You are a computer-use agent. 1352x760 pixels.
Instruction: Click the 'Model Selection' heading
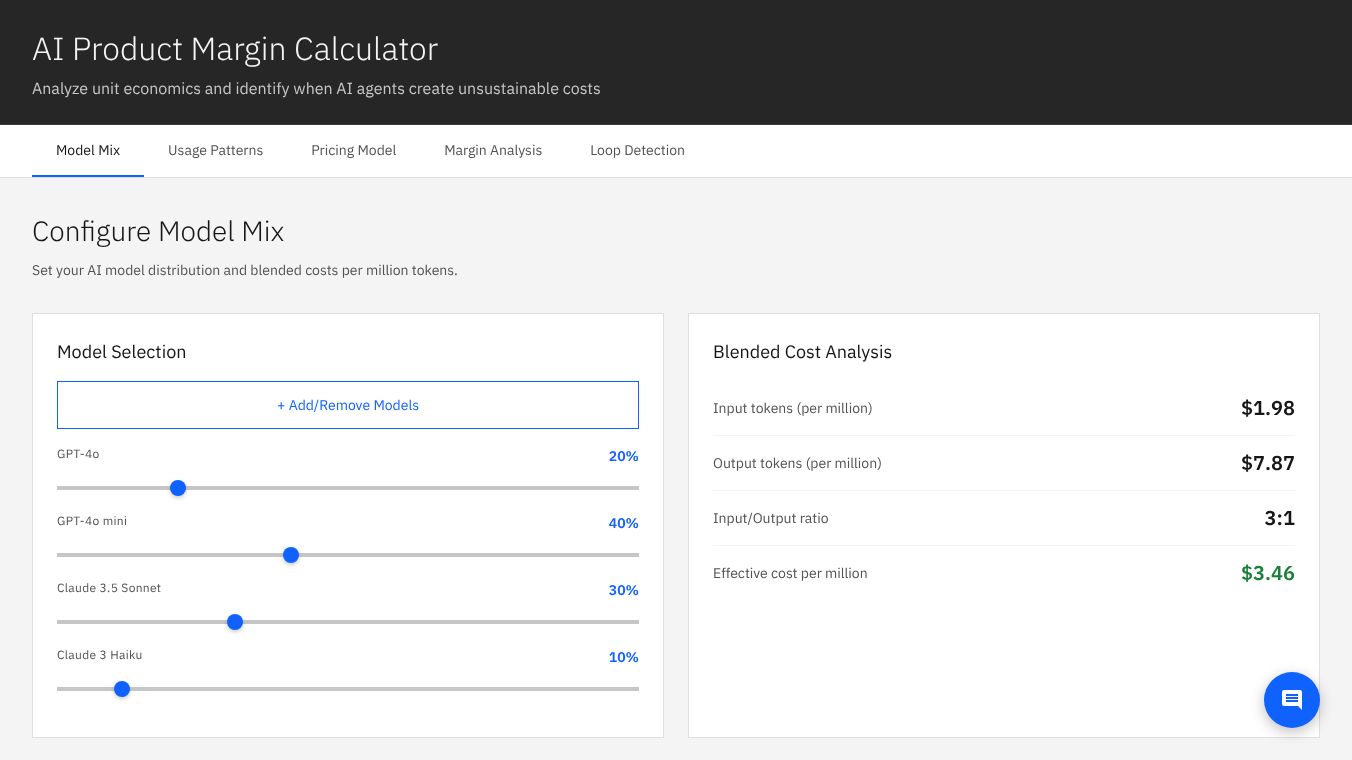point(121,352)
